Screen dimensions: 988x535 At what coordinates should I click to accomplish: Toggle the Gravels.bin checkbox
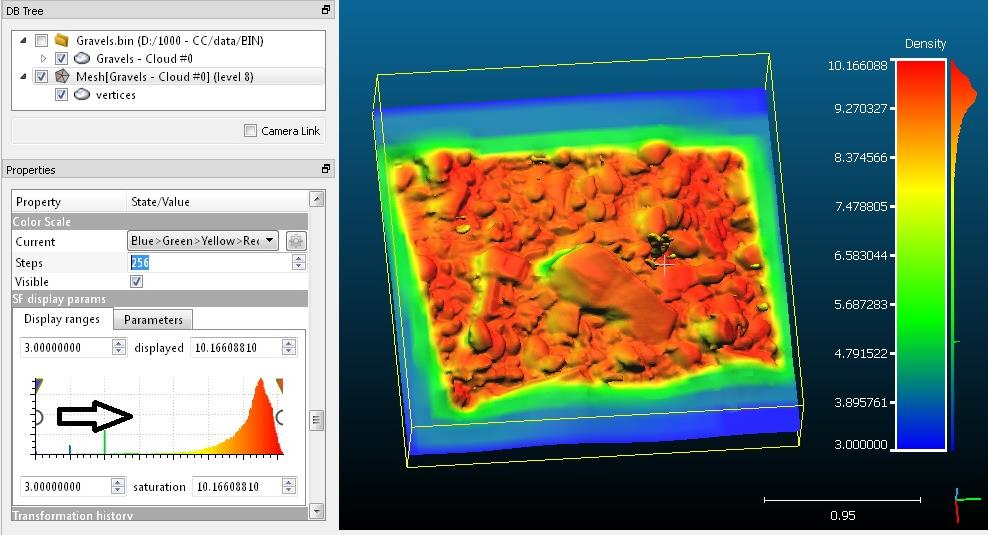click(x=41, y=41)
